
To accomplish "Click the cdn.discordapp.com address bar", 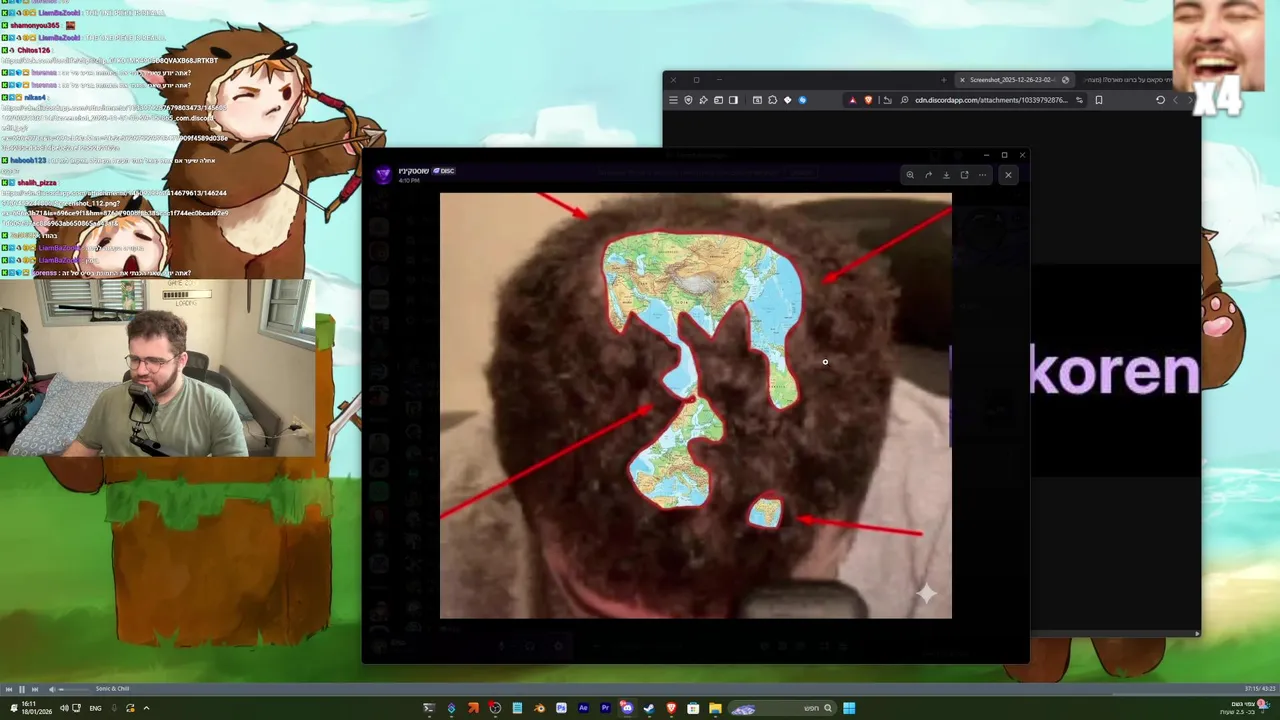I will point(991,100).
